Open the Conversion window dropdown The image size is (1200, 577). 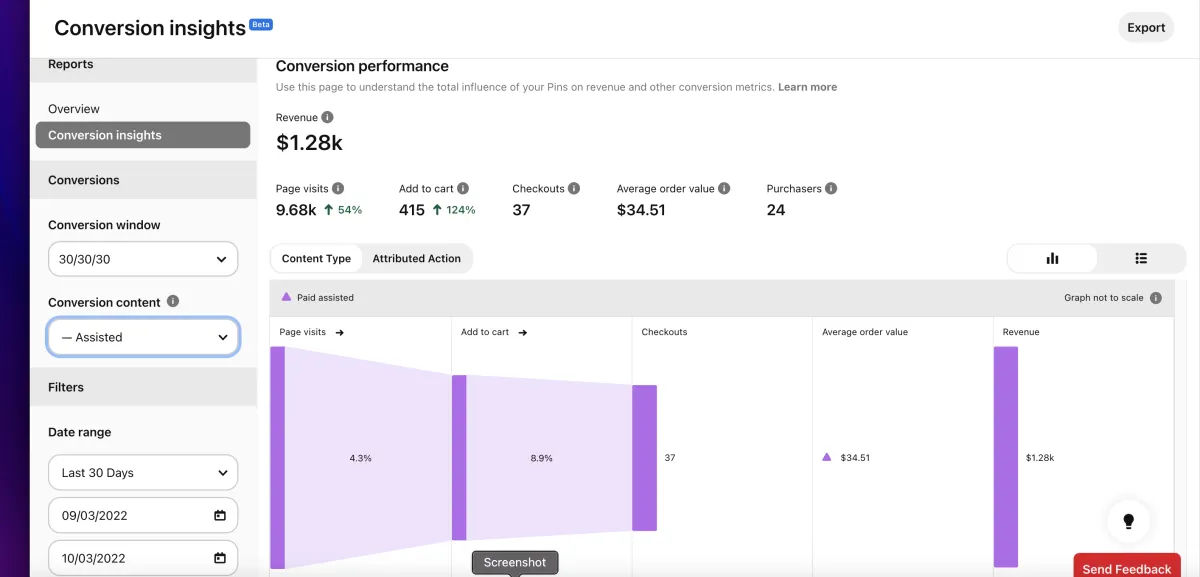coord(143,259)
